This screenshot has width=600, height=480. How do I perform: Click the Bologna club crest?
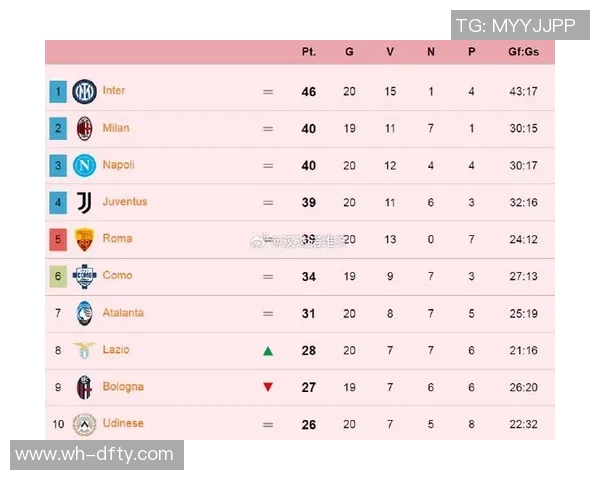pos(84,387)
